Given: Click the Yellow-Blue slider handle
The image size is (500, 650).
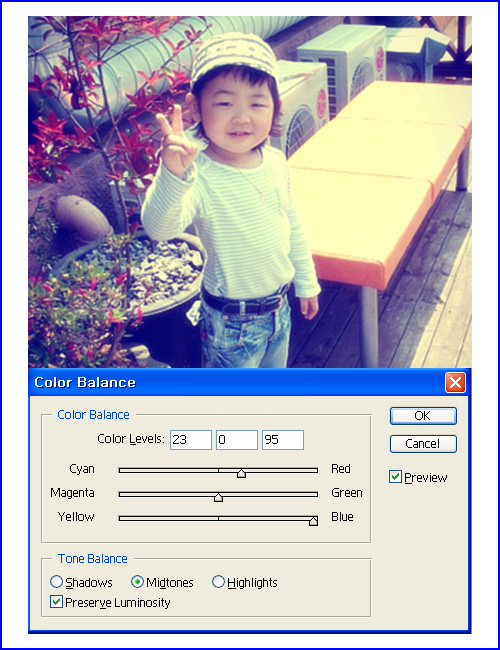Looking at the screenshot, I should (313, 521).
